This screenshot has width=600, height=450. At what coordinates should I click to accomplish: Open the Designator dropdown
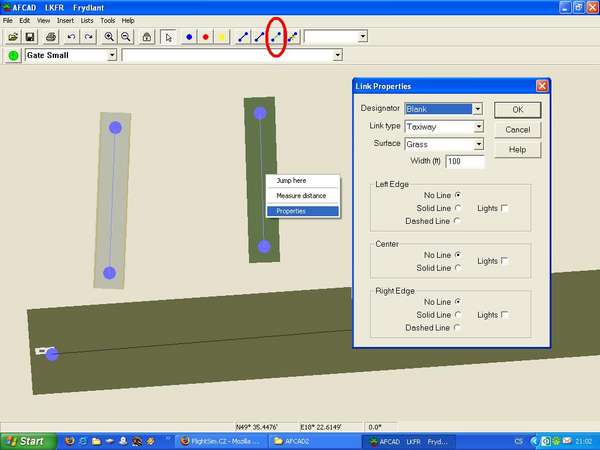click(478, 109)
